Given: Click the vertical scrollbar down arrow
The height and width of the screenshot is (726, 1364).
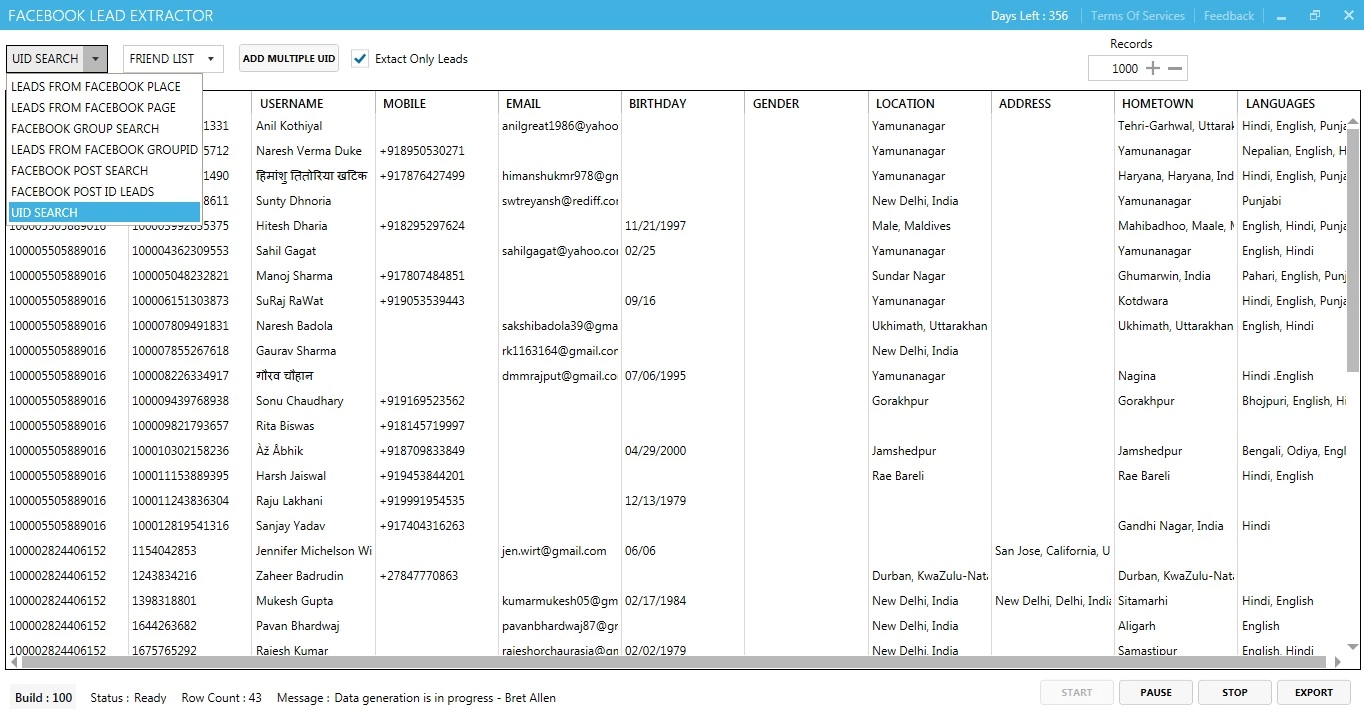Looking at the screenshot, I should pyautogui.click(x=1353, y=647).
